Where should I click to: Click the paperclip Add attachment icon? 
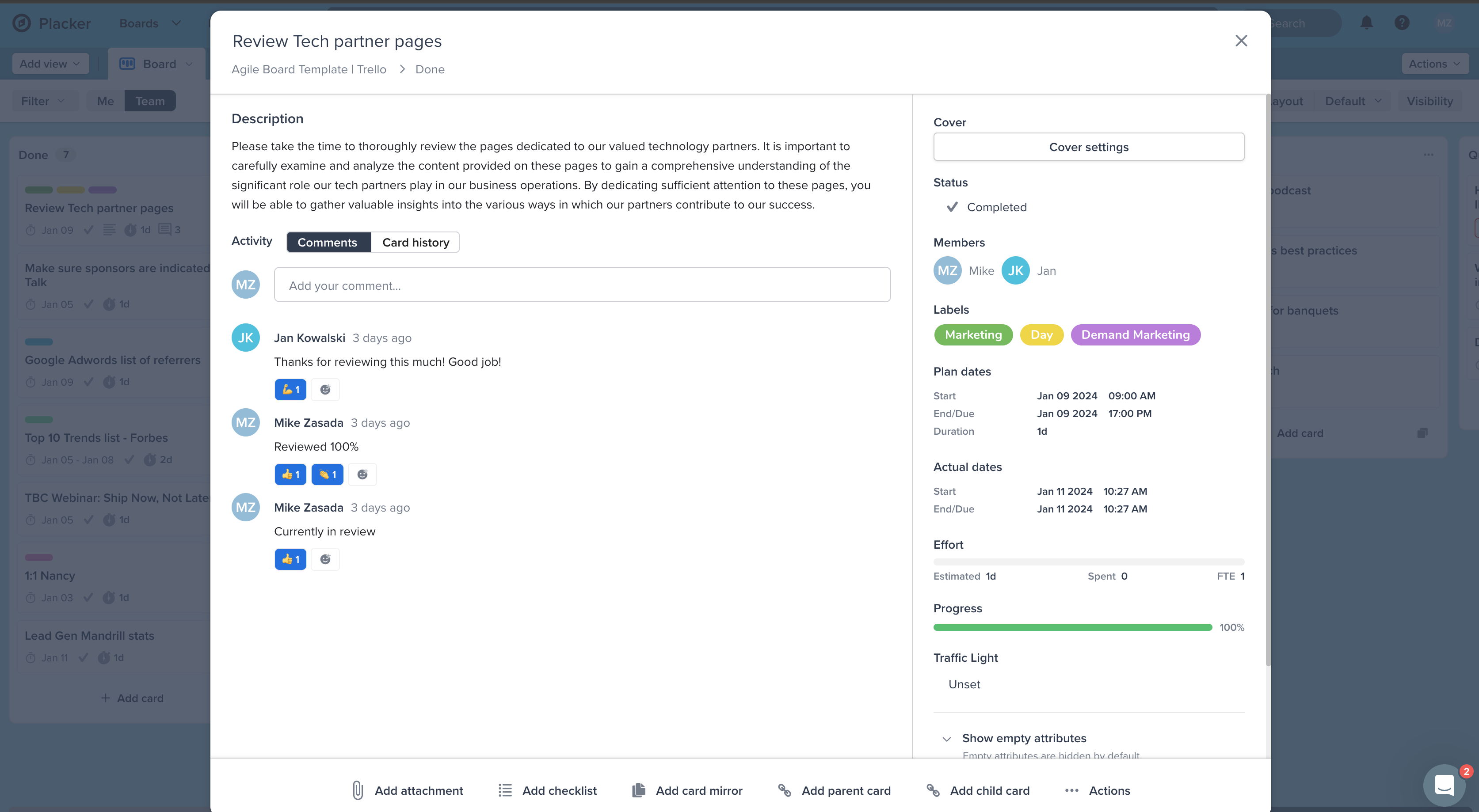[357, 790]
